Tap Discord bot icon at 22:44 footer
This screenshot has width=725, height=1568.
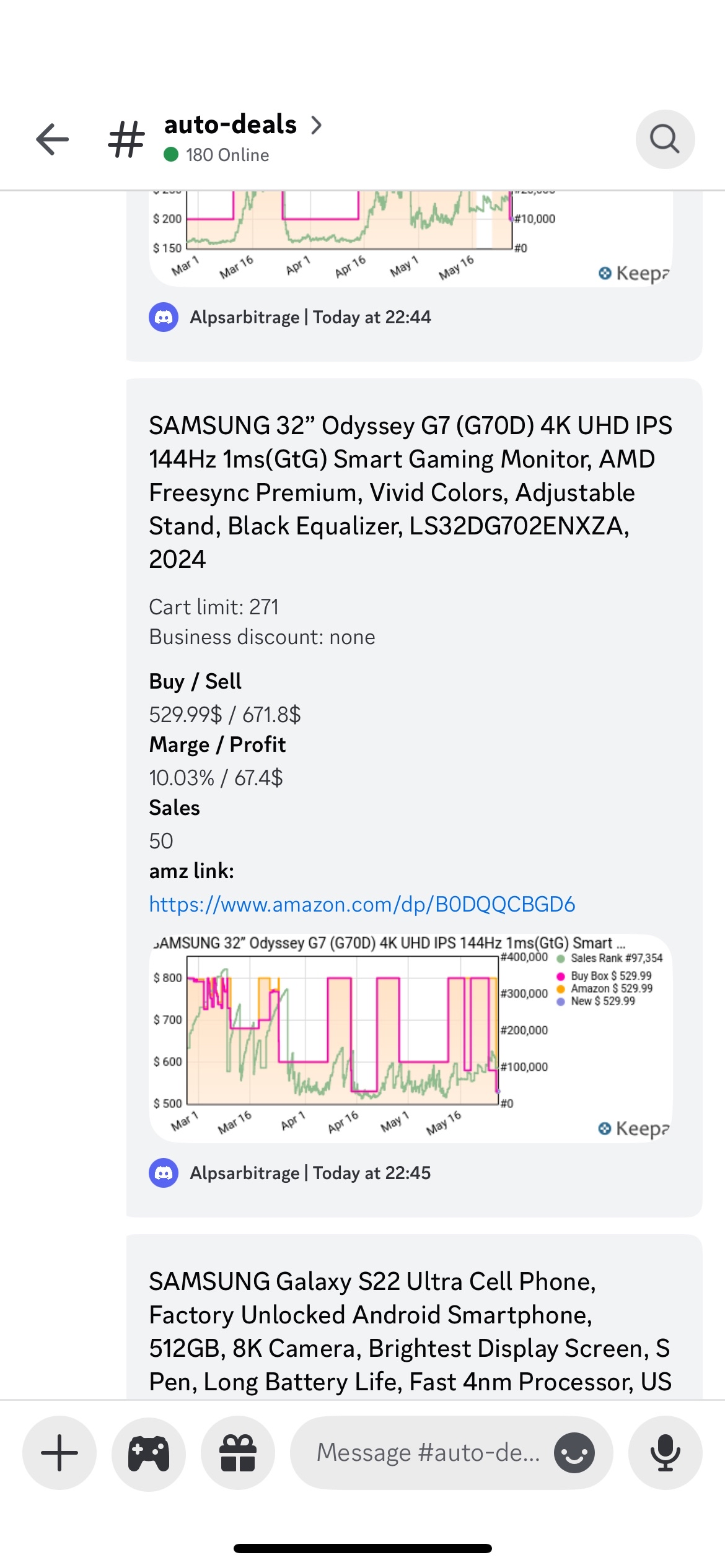[164, 317]
